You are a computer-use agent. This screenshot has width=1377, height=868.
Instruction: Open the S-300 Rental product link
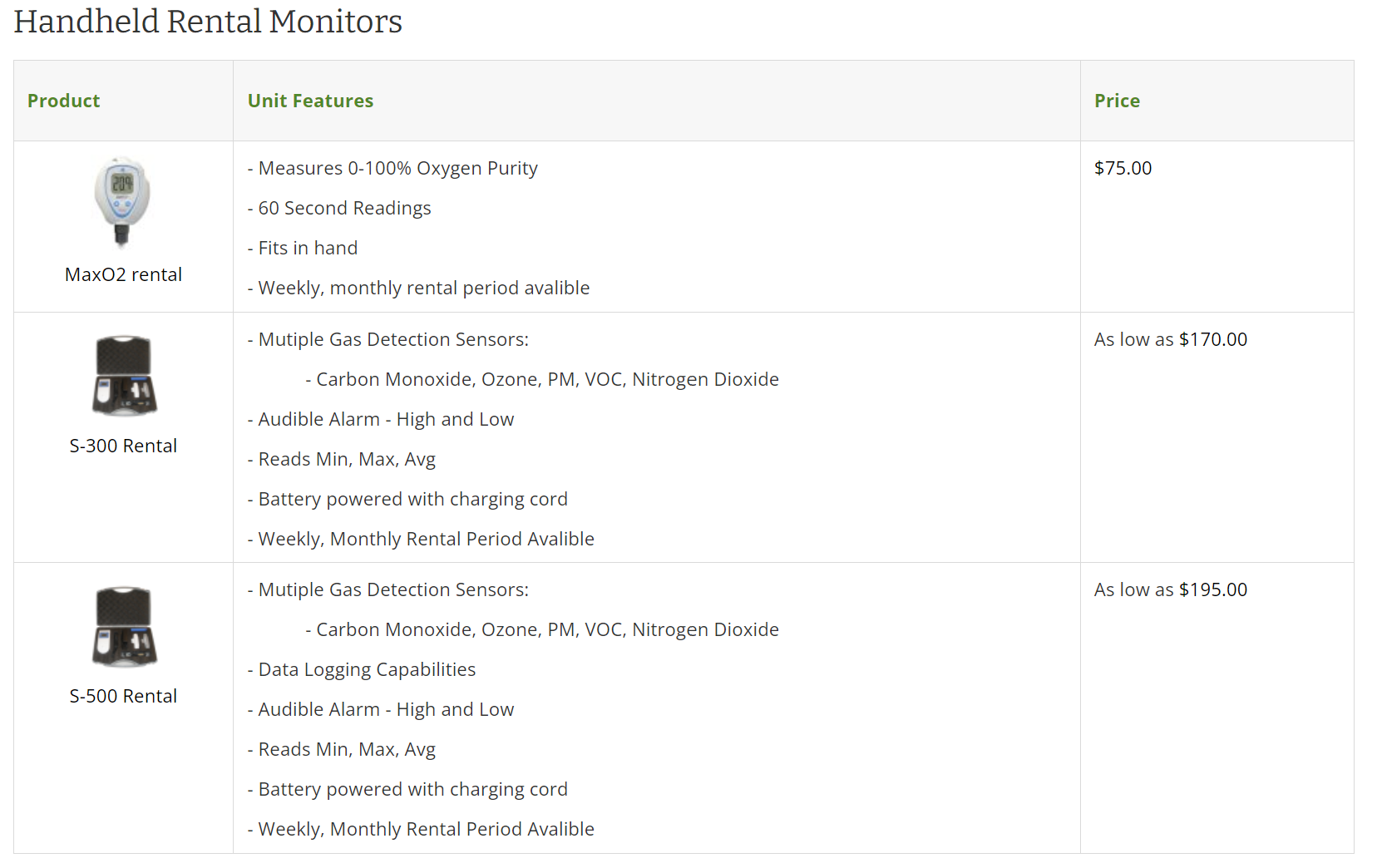[x=123, y=446]
